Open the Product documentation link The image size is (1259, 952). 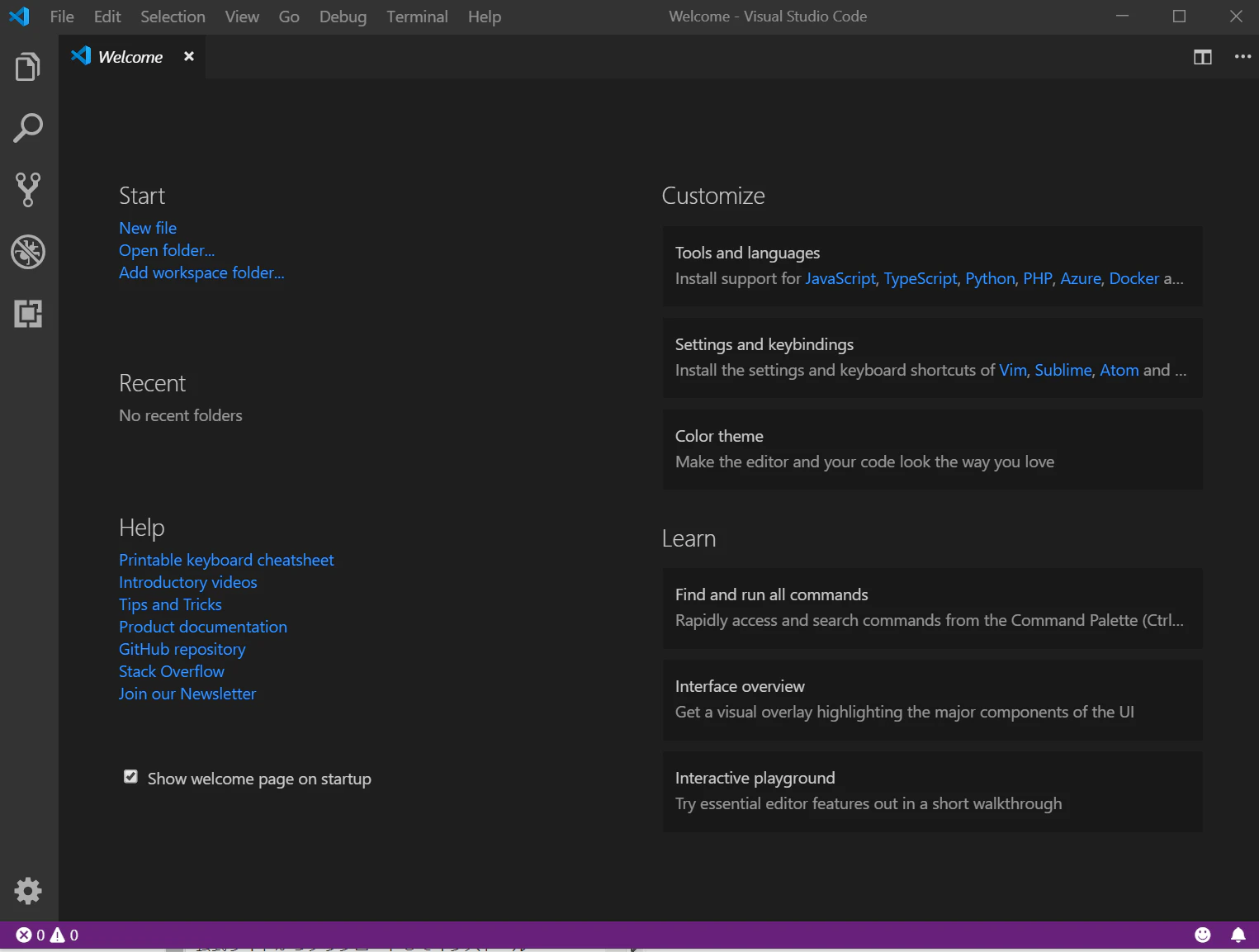click(x=203, y=627)
